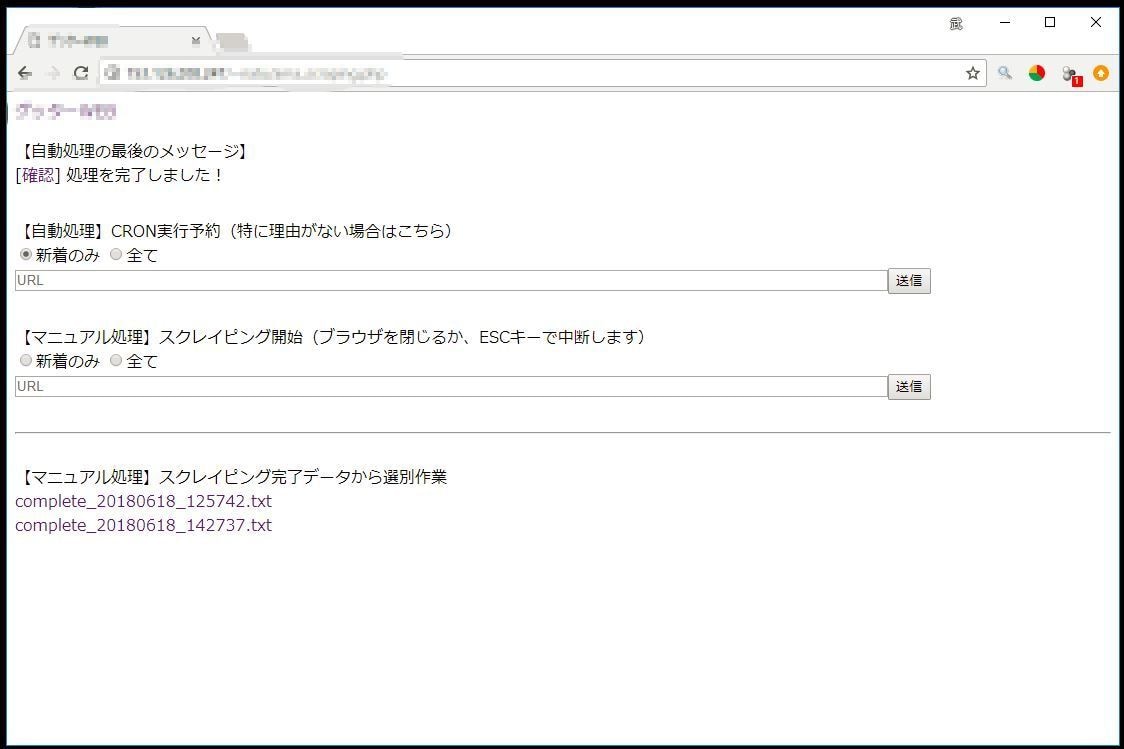Click the 処理を完了しました！ message text
This screenshot has height=749, width=1124.
tap(145, 175)
